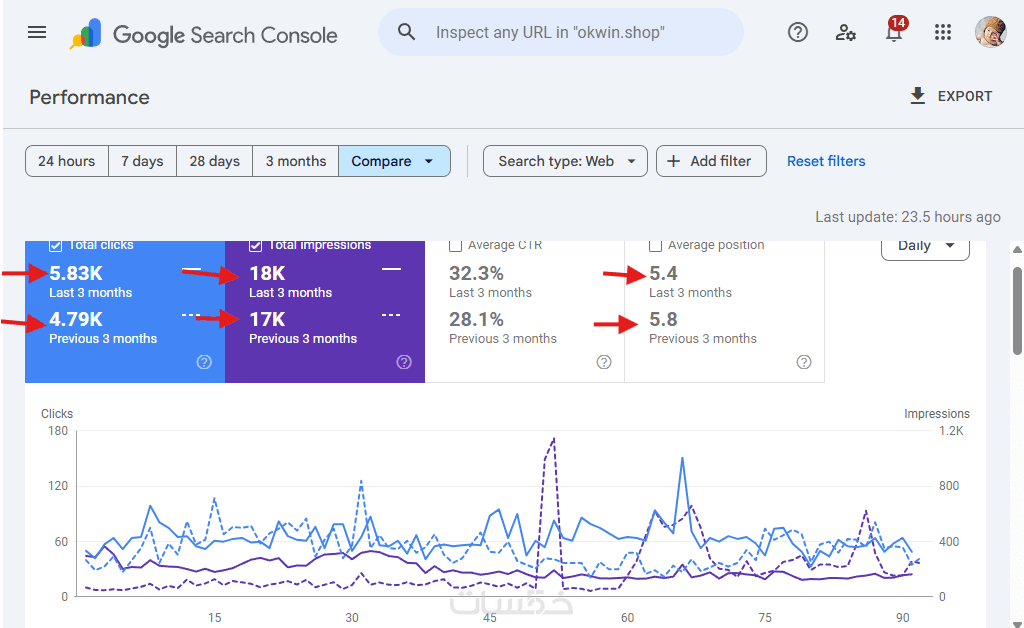
Task: Expand the Compare date dropdown
Action: 394,161
